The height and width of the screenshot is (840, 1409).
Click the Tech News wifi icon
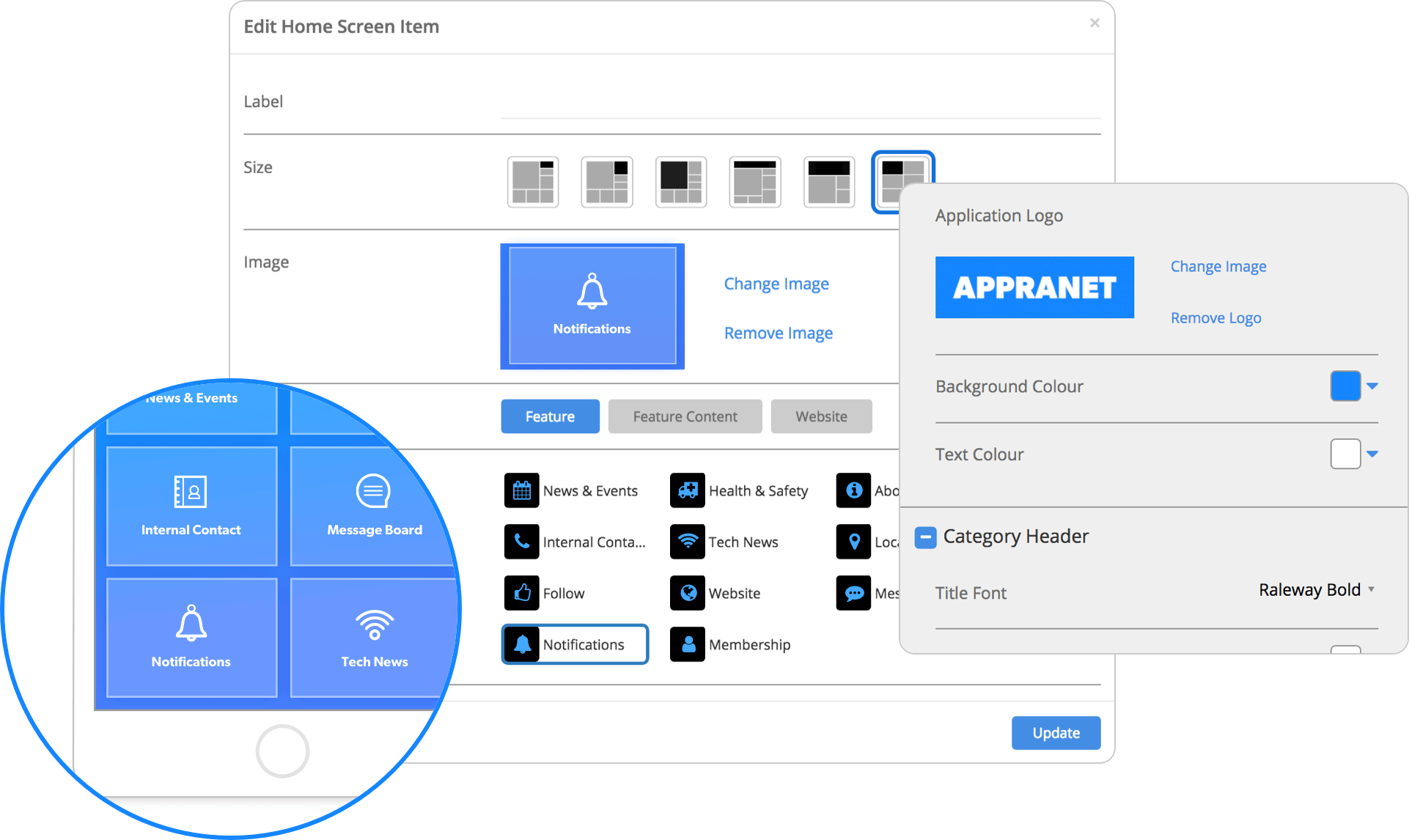click(688, 542)
